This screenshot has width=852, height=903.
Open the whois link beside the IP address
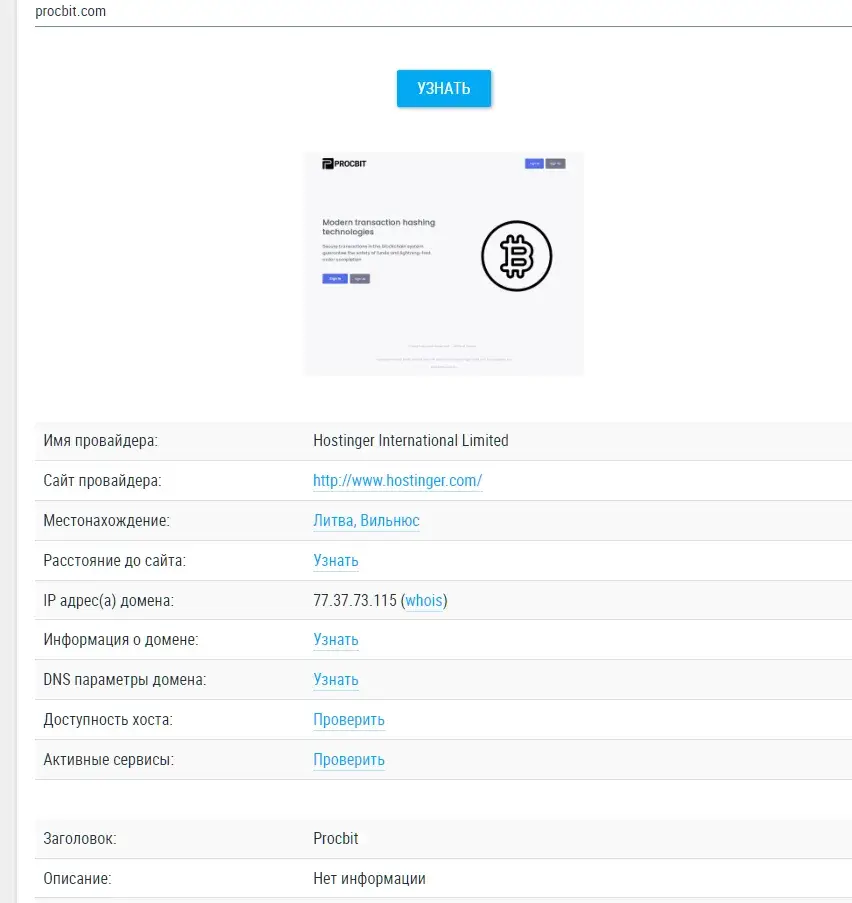424,601
